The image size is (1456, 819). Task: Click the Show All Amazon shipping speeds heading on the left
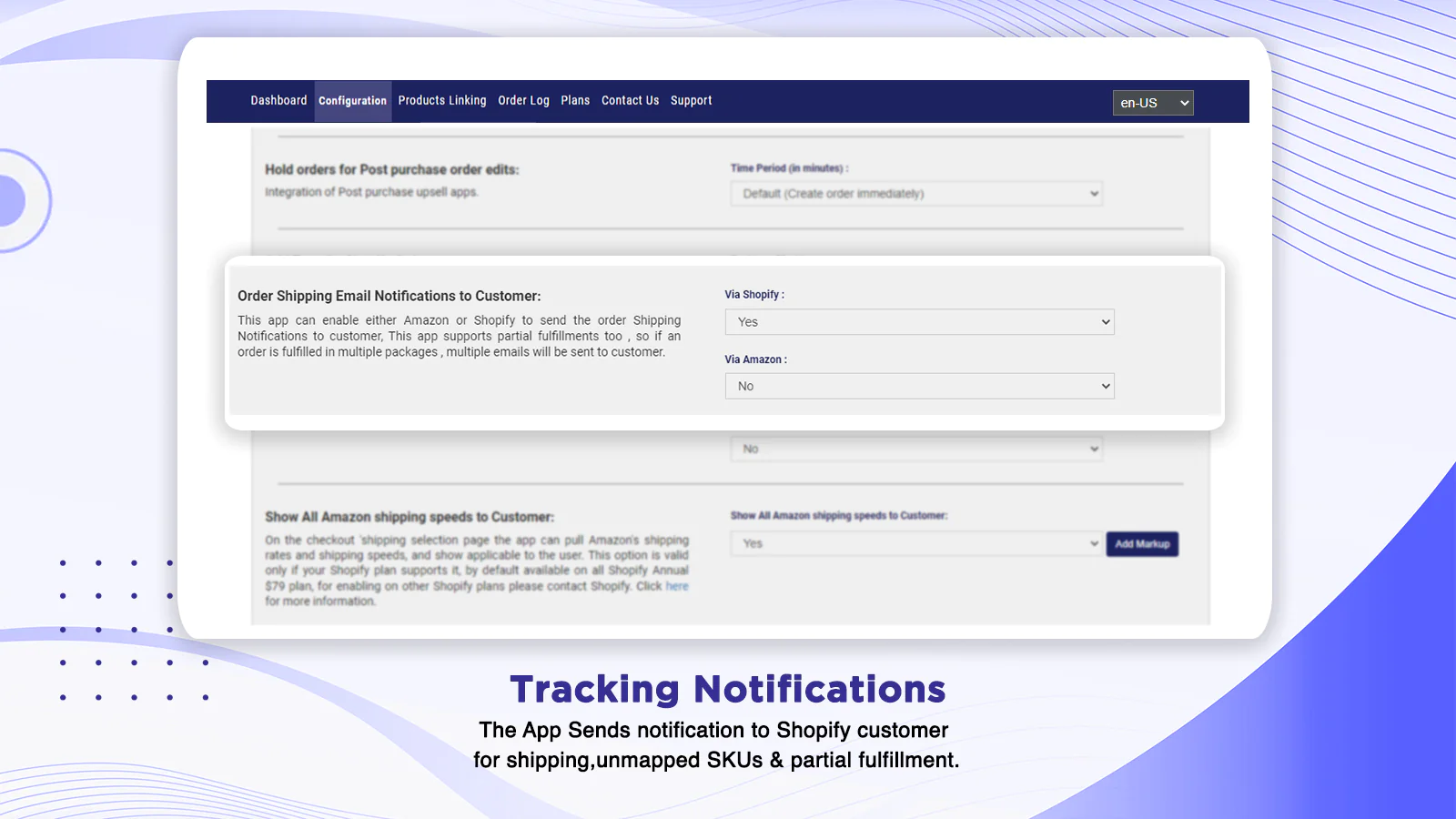(409, 517)
